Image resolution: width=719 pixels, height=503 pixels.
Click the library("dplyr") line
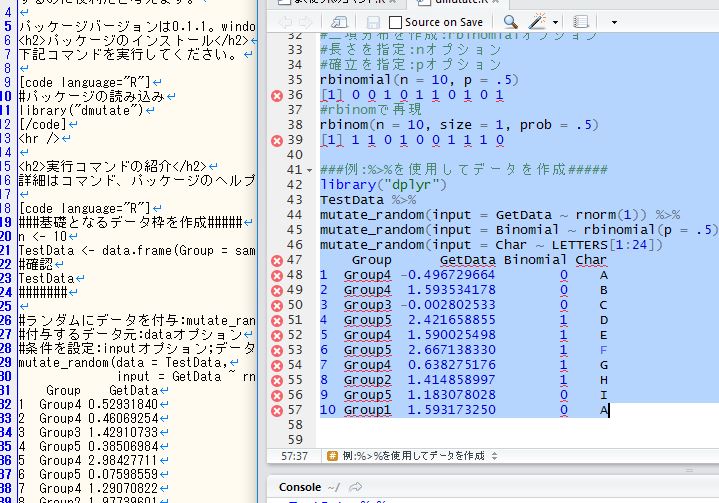tap(383, 185)
